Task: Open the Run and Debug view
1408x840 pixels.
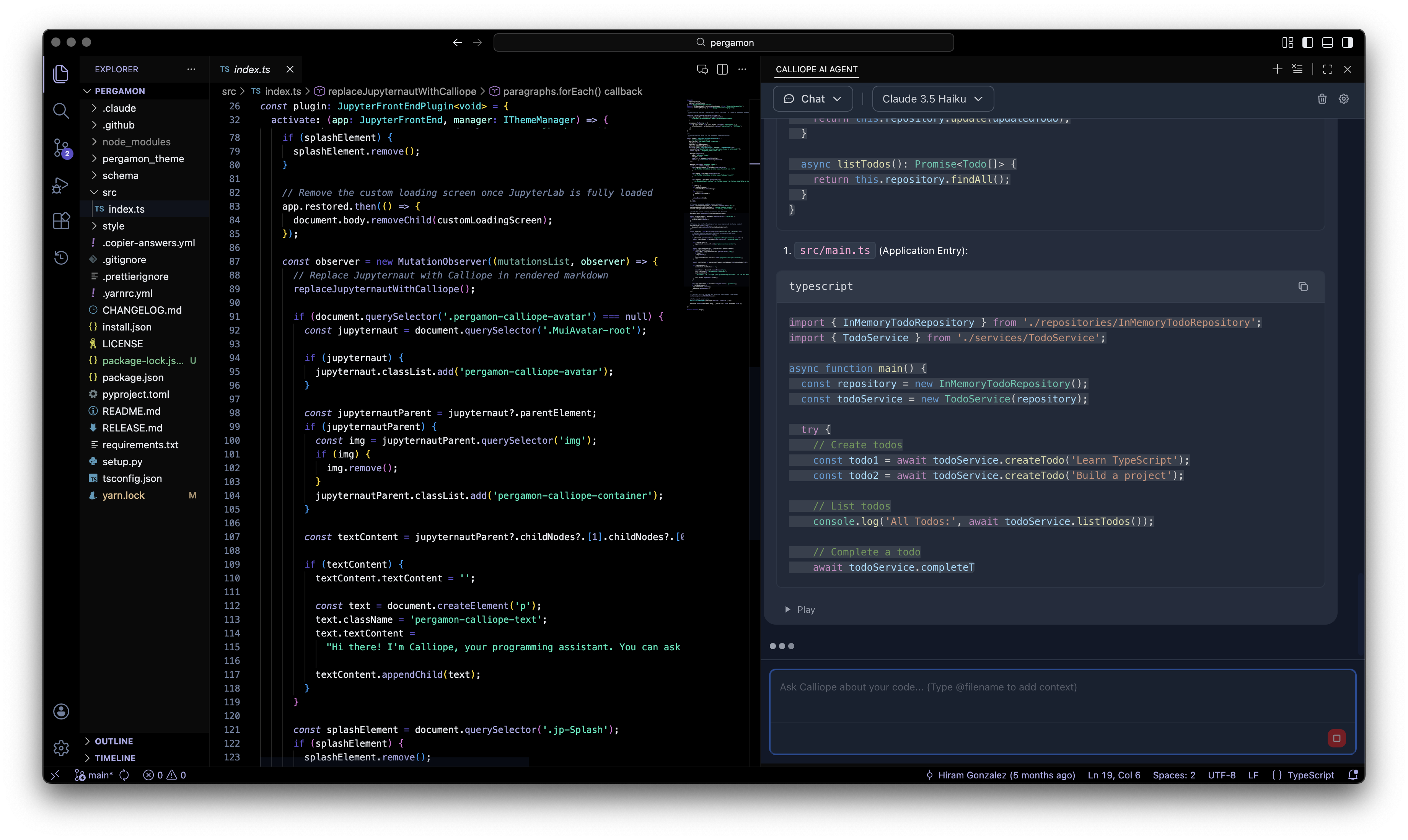Action: (61, 186)
